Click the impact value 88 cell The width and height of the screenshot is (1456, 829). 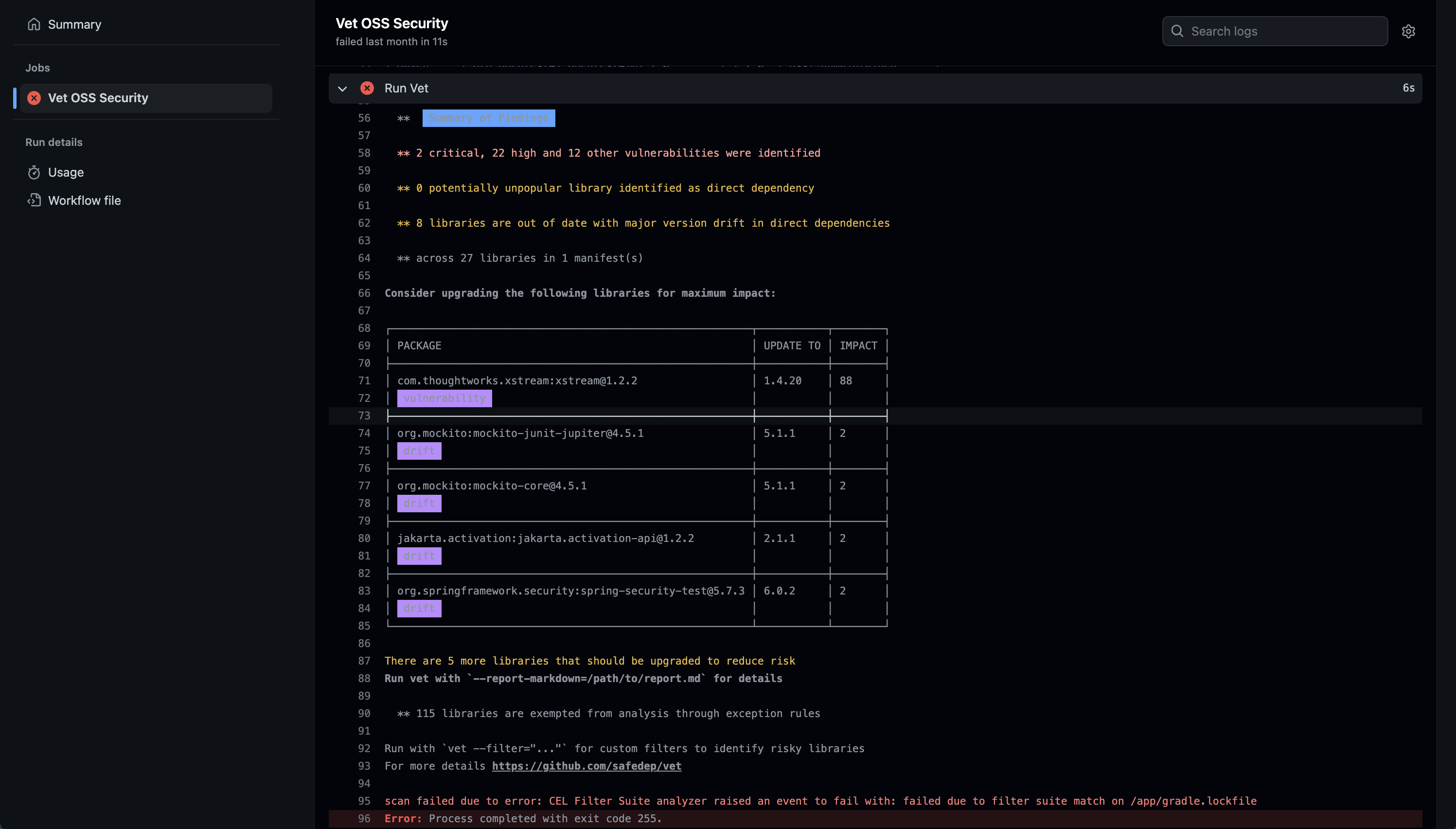[x=846, y=381]
